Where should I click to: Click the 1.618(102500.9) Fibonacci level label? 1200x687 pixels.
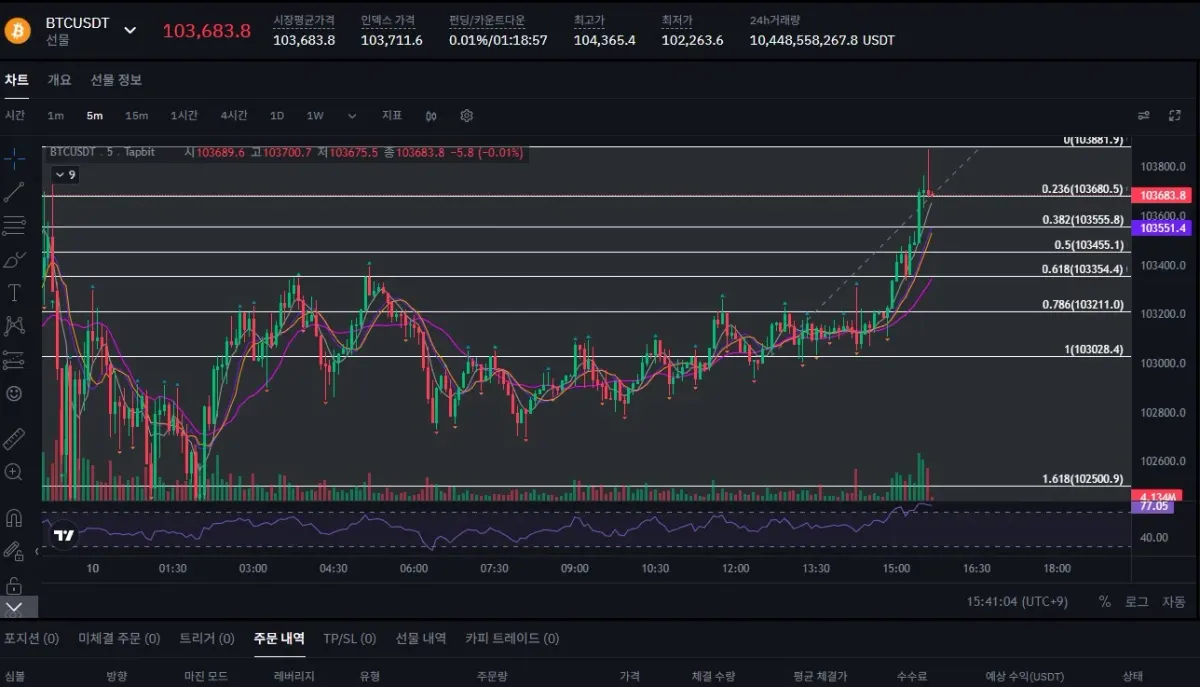click(x=1082, y=479)
